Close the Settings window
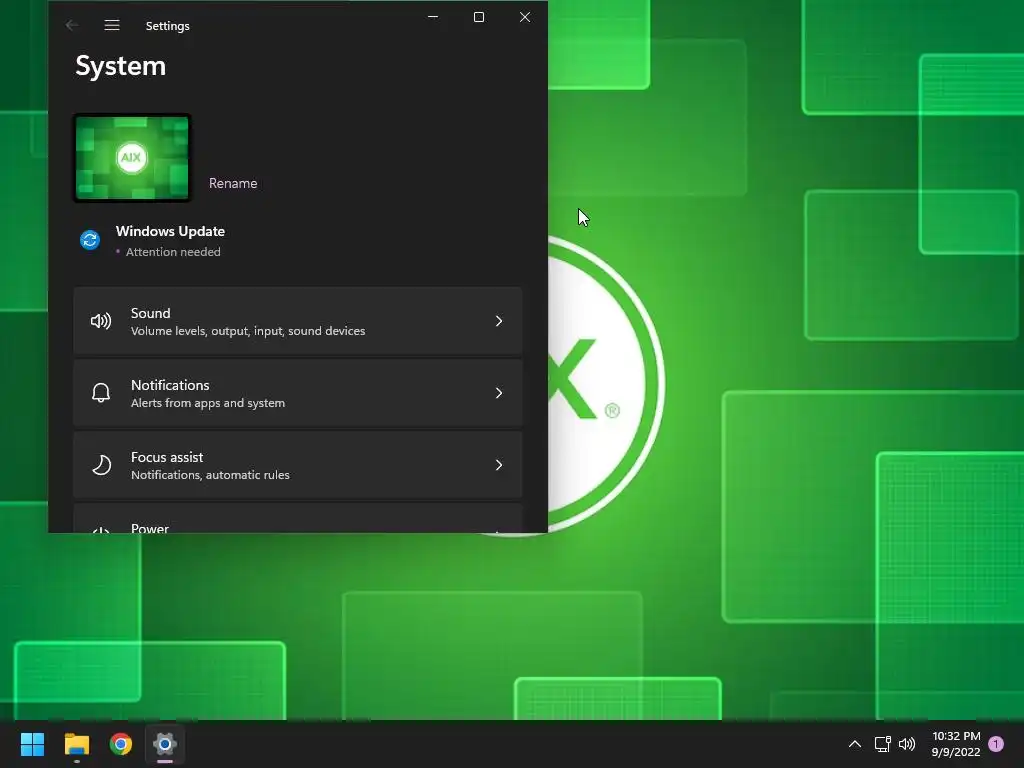Screen dimensions: 1024x768 pos(525,17)
